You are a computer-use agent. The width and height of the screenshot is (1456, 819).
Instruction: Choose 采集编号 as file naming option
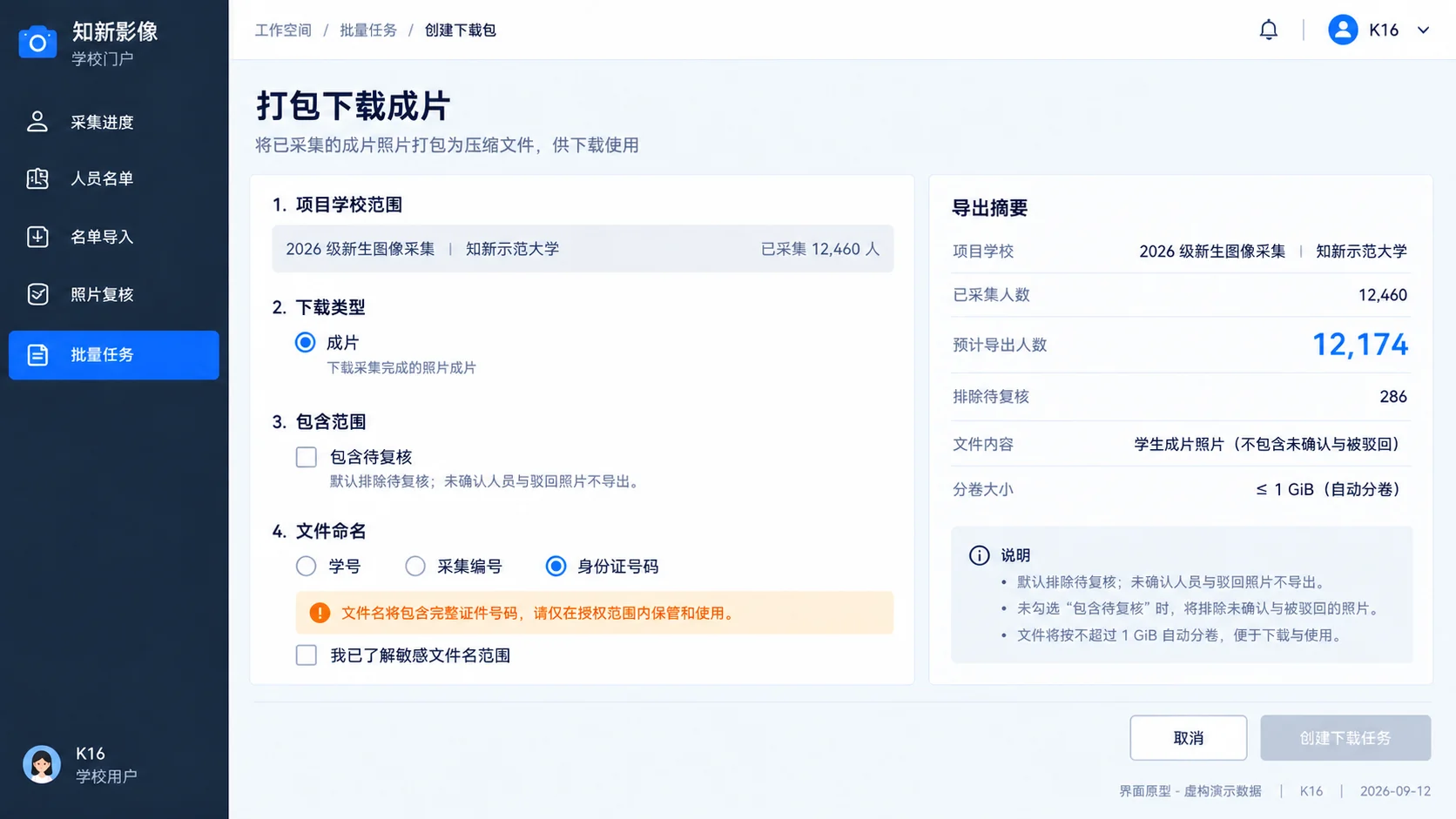415,567
